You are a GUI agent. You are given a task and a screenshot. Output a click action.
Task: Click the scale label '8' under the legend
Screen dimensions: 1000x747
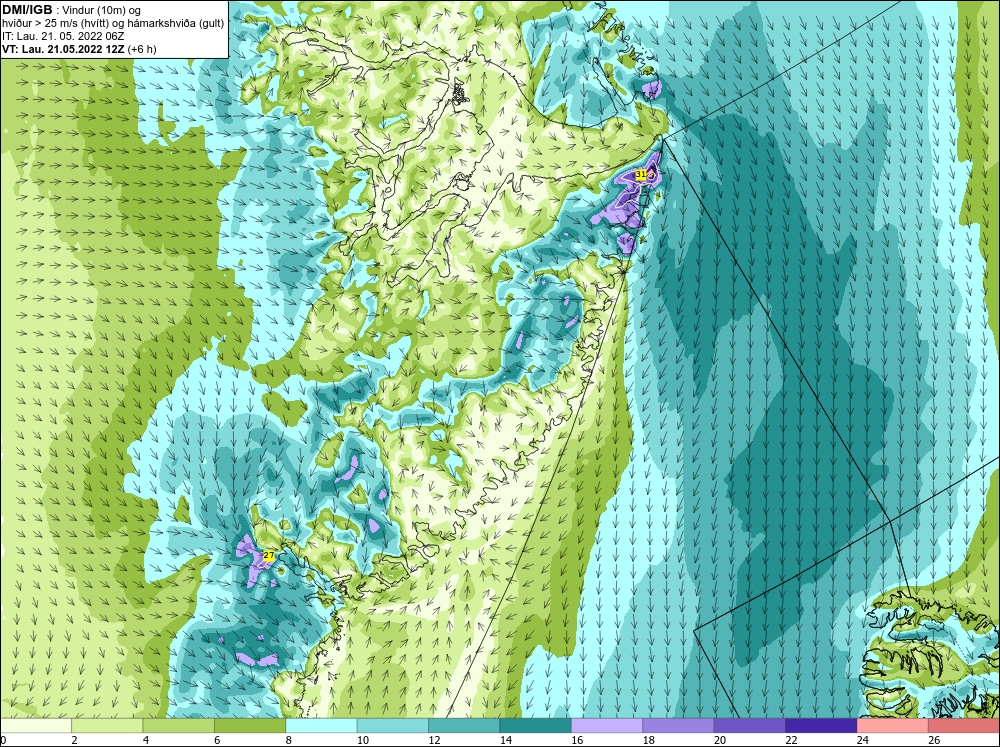pos(289,740)
